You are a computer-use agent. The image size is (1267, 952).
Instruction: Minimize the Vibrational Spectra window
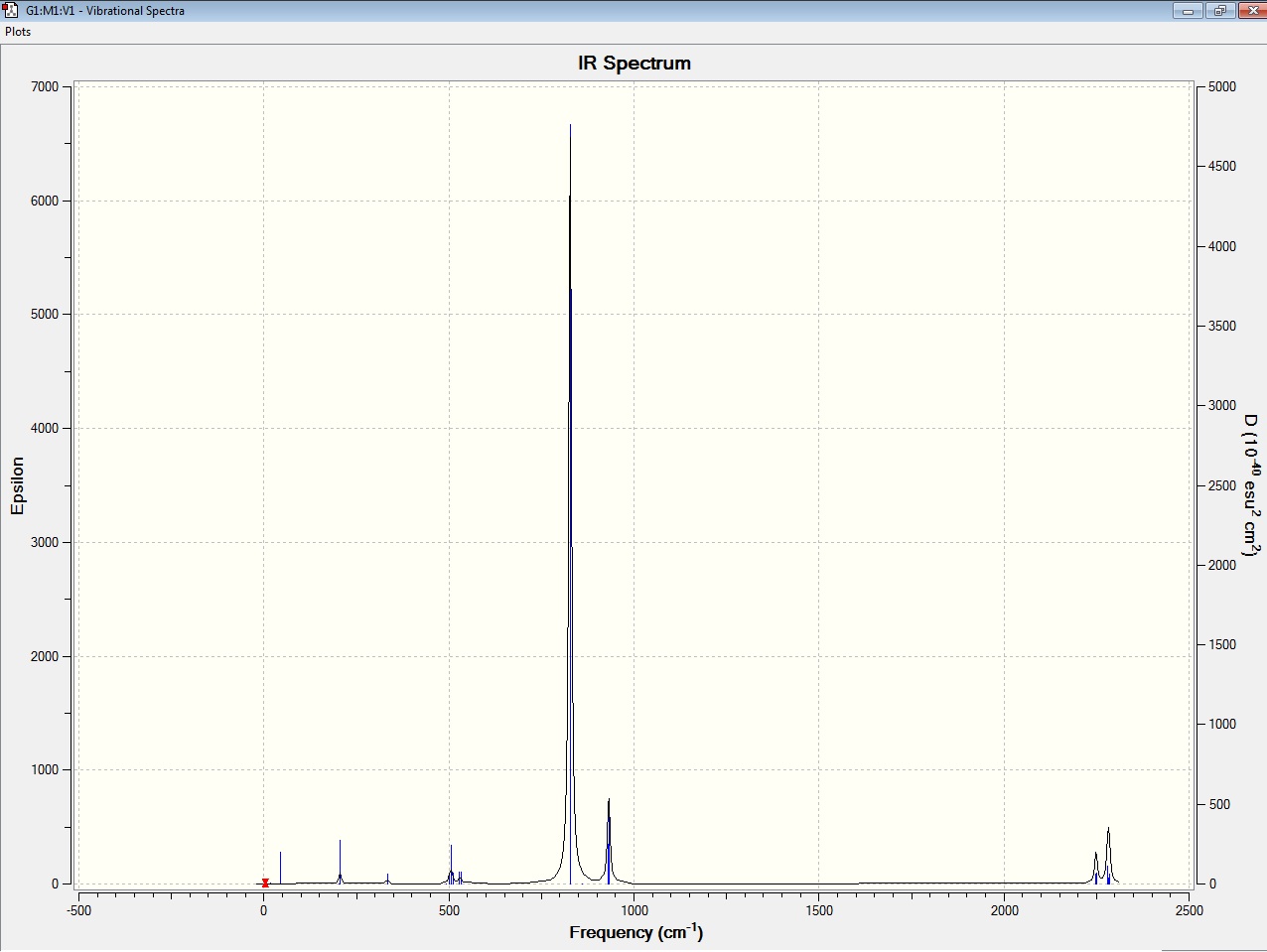click(1188, 11)
